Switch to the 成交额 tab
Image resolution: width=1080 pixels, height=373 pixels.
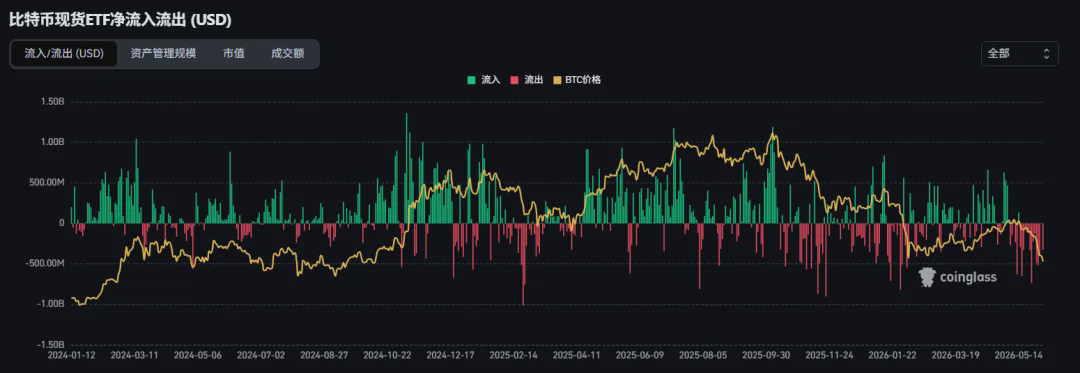(288, 54)
